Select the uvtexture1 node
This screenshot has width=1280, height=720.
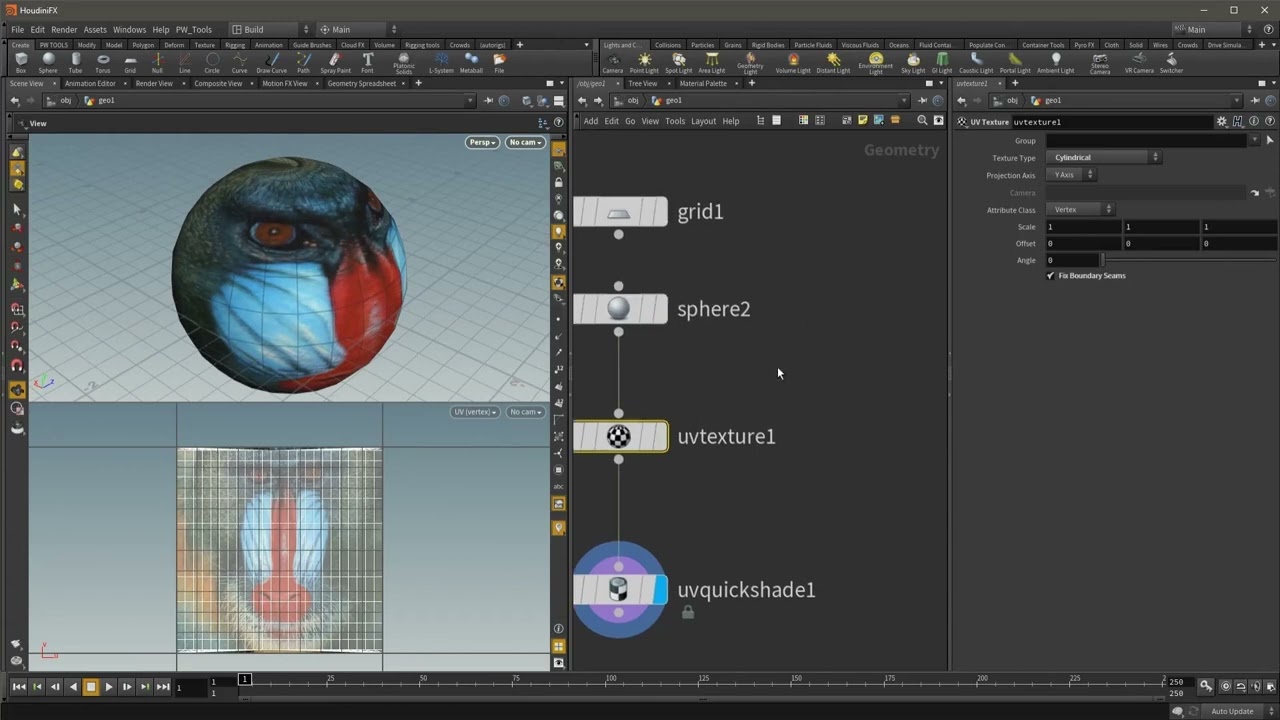click(620, 437)
